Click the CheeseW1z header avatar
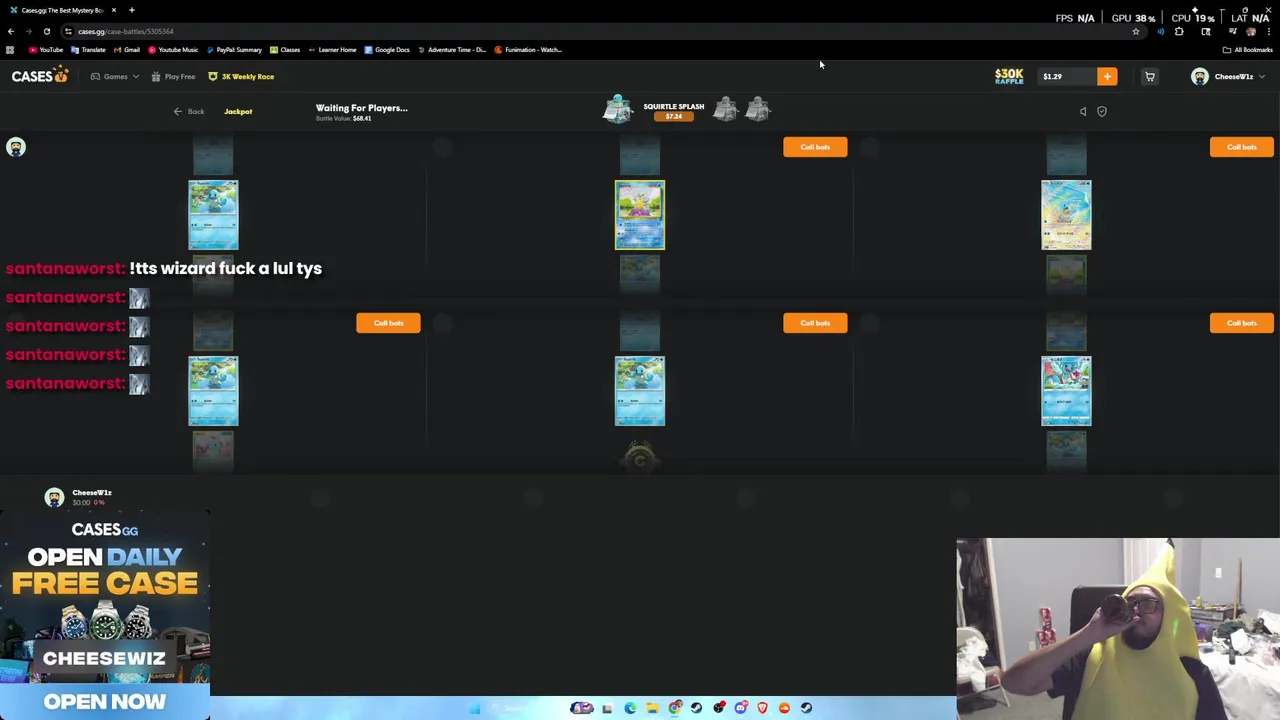 (x=1199, y=77)
